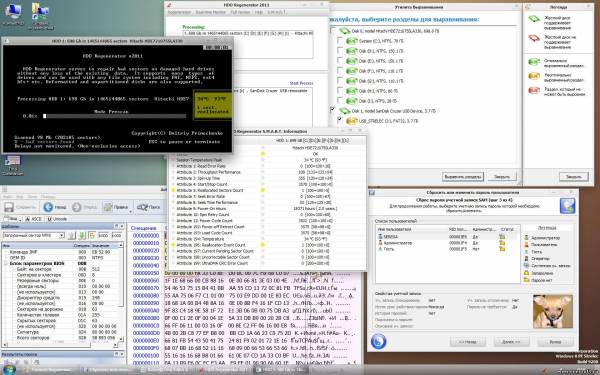Click the Edit (Правка) toolbar icon in the hex editor
The height and width of the screenshot is (375, 600).
[x=108, y=207]
